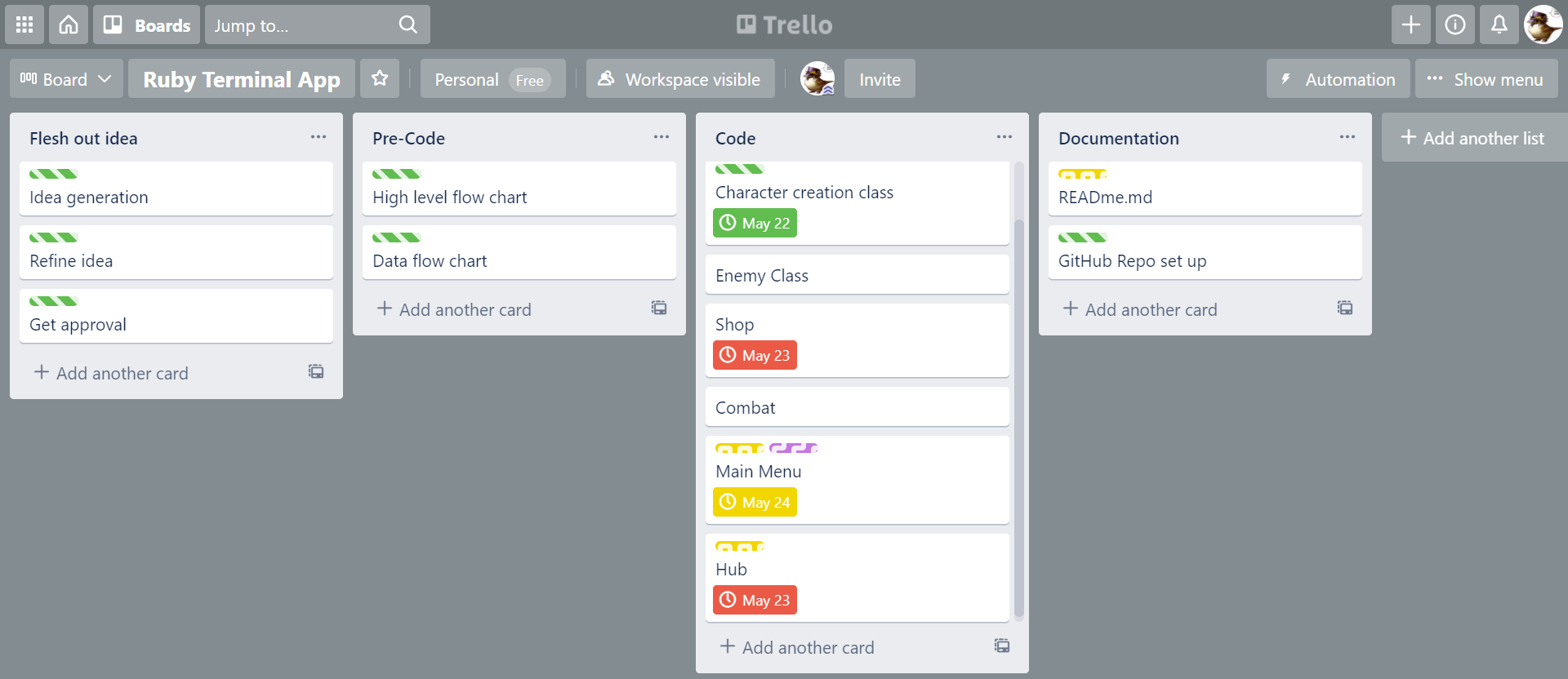Click the board member avatar

click(x=817, y=78)
